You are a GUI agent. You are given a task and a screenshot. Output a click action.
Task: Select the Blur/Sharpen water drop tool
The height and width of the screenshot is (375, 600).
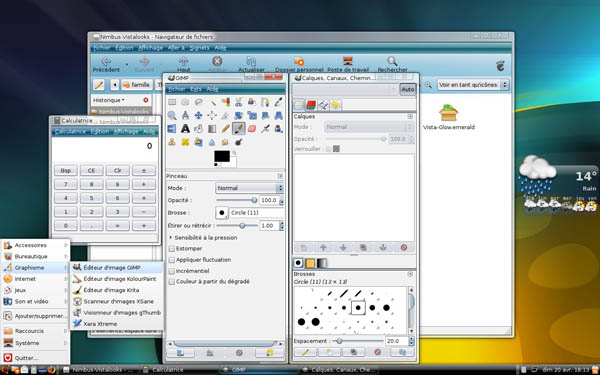(212, 142)
